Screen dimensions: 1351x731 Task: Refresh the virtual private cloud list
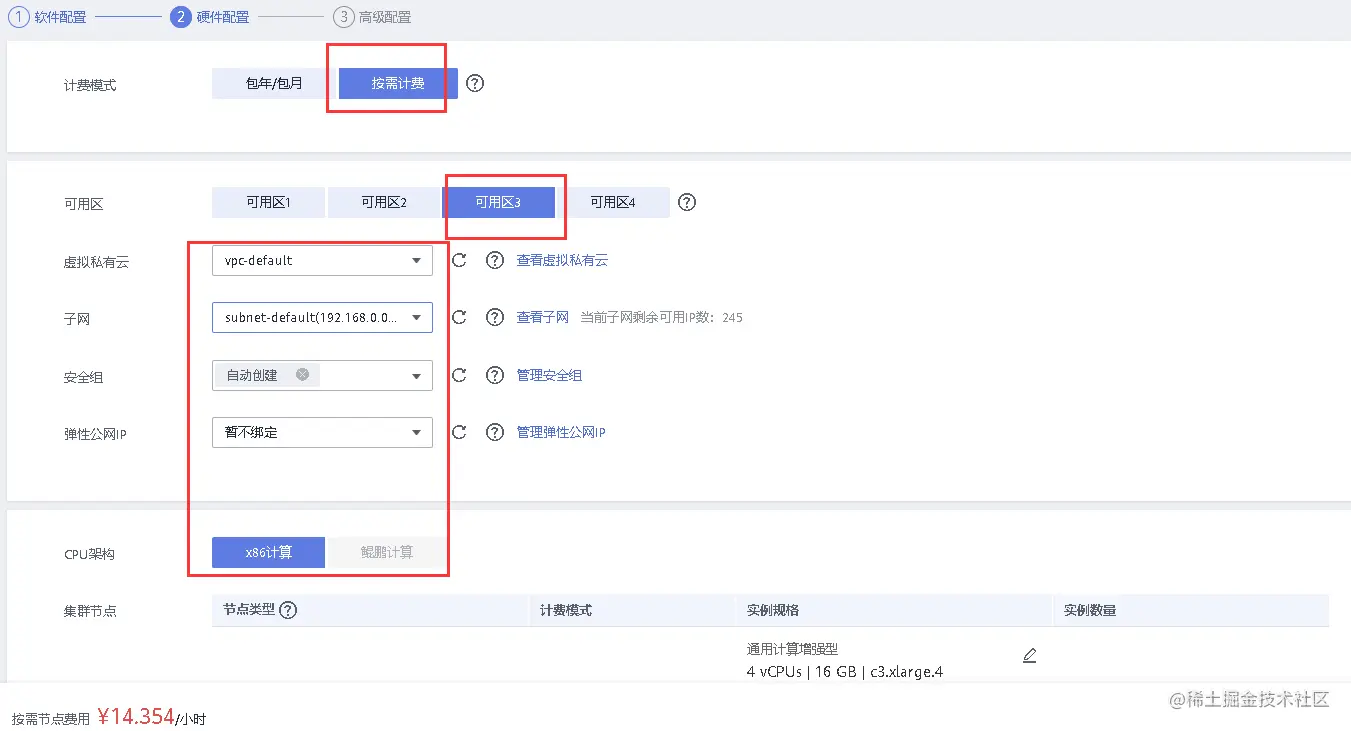[459, 260]
